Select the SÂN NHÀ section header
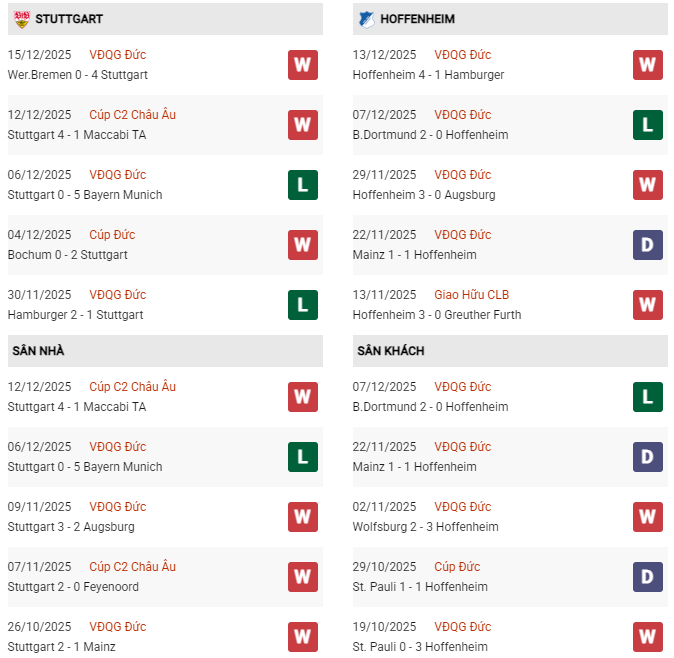Image resolution: width=674 pixels, height=658 pixels. tap(38, 351)
